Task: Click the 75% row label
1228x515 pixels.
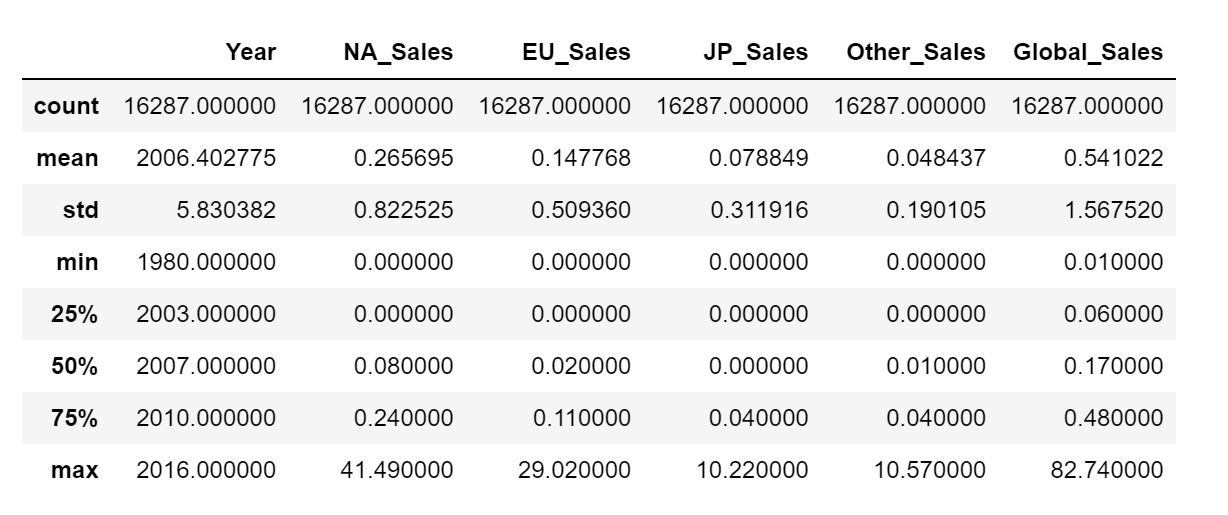Action: [x=75, y=417]
